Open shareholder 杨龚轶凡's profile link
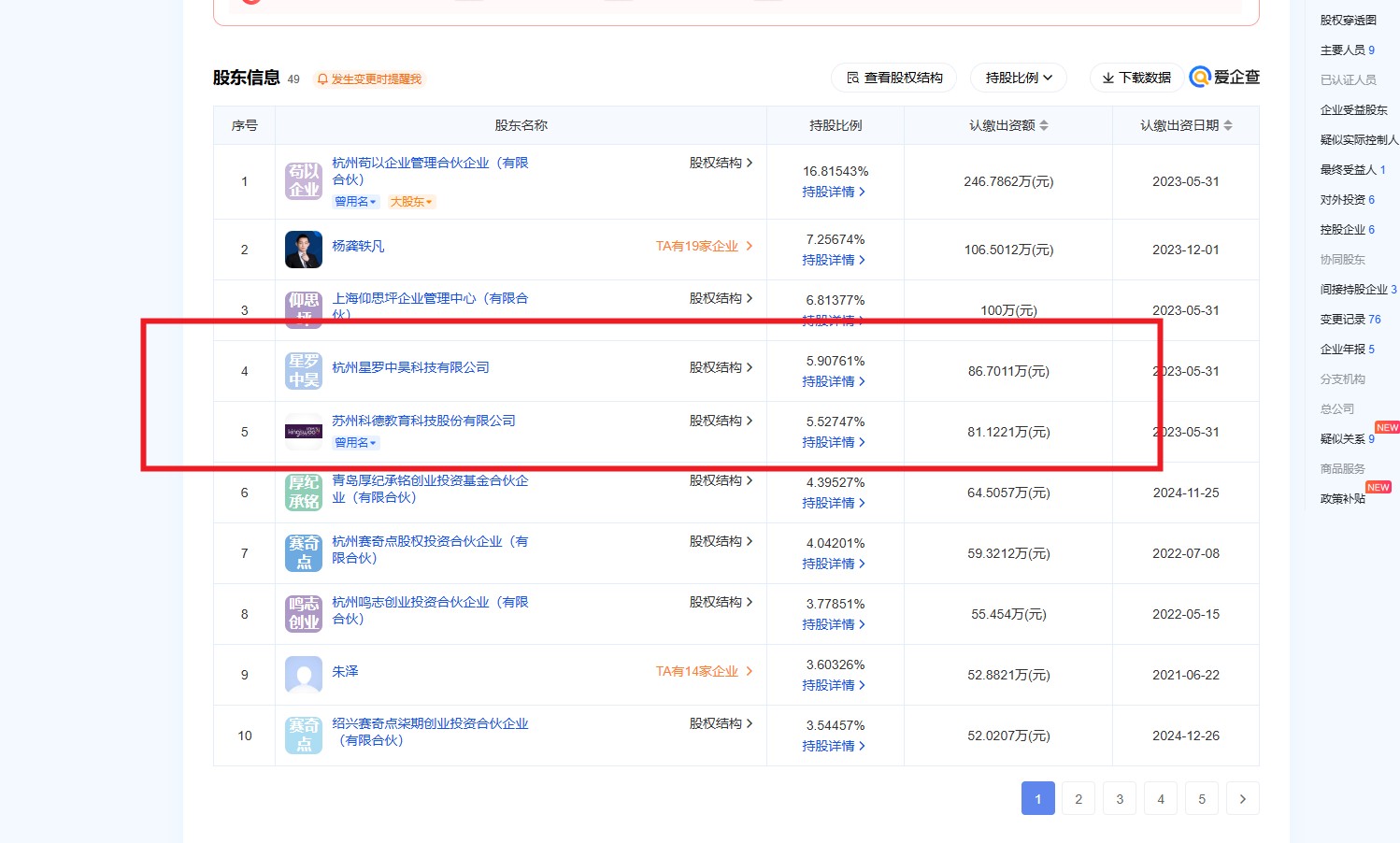1400x843 pixels. (x=358, y=246)
